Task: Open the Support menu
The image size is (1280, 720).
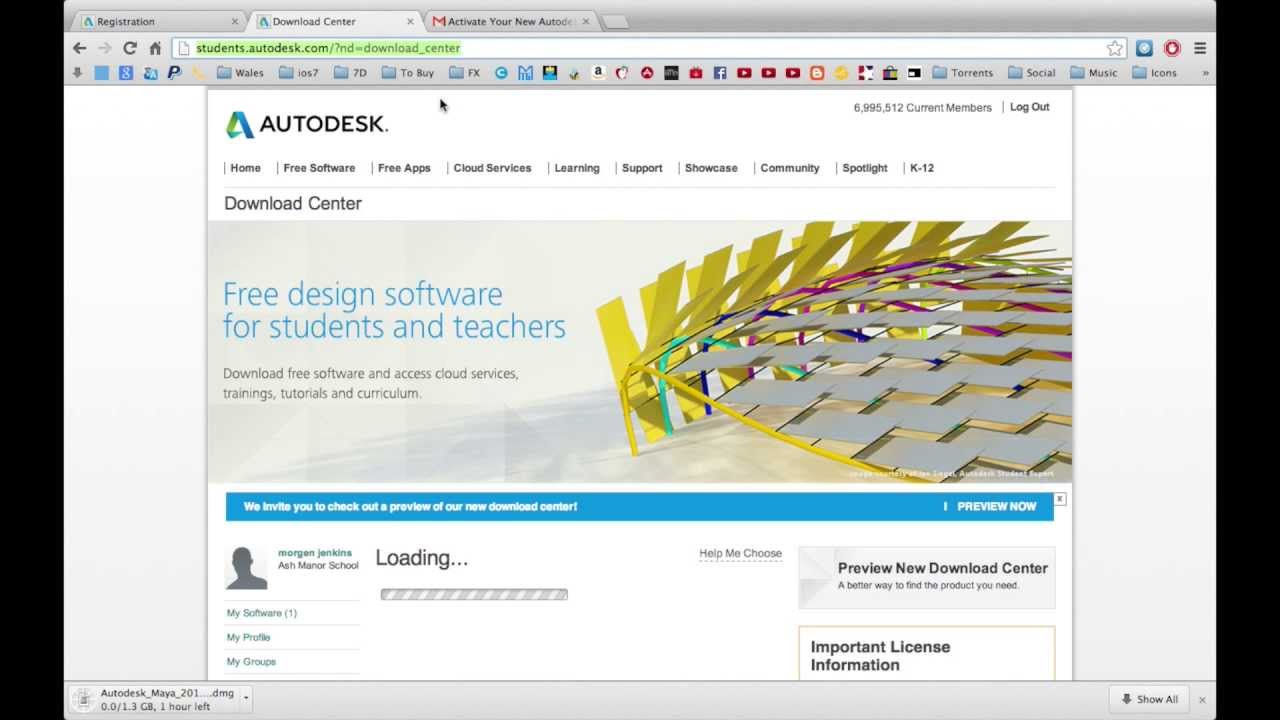Action: (642, 168)
